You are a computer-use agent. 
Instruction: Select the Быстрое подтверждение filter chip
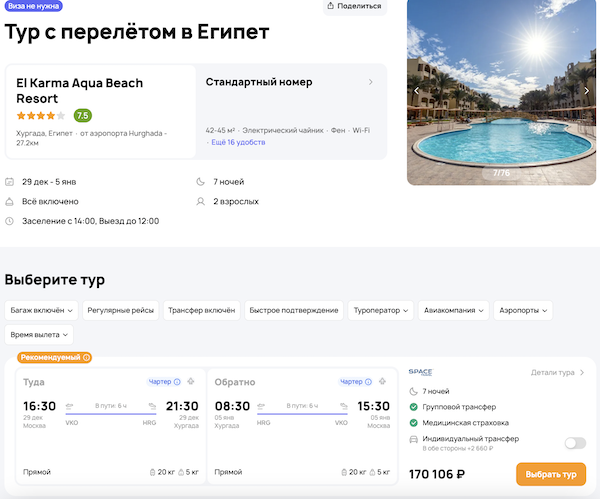[x=293, y=310]
